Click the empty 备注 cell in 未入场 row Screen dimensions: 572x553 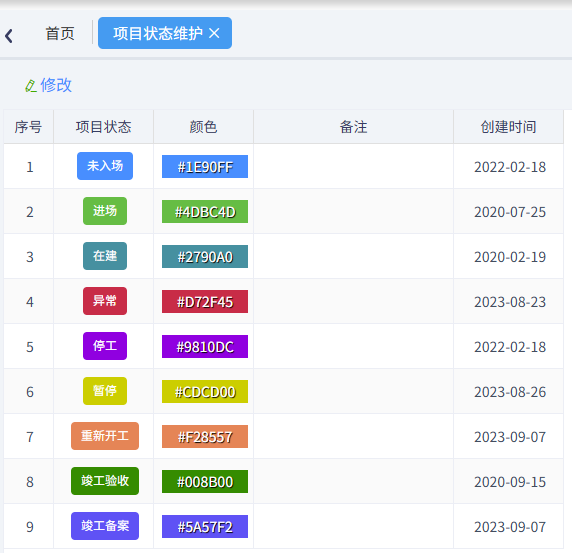pyautogui.click(x=353, y=167)
